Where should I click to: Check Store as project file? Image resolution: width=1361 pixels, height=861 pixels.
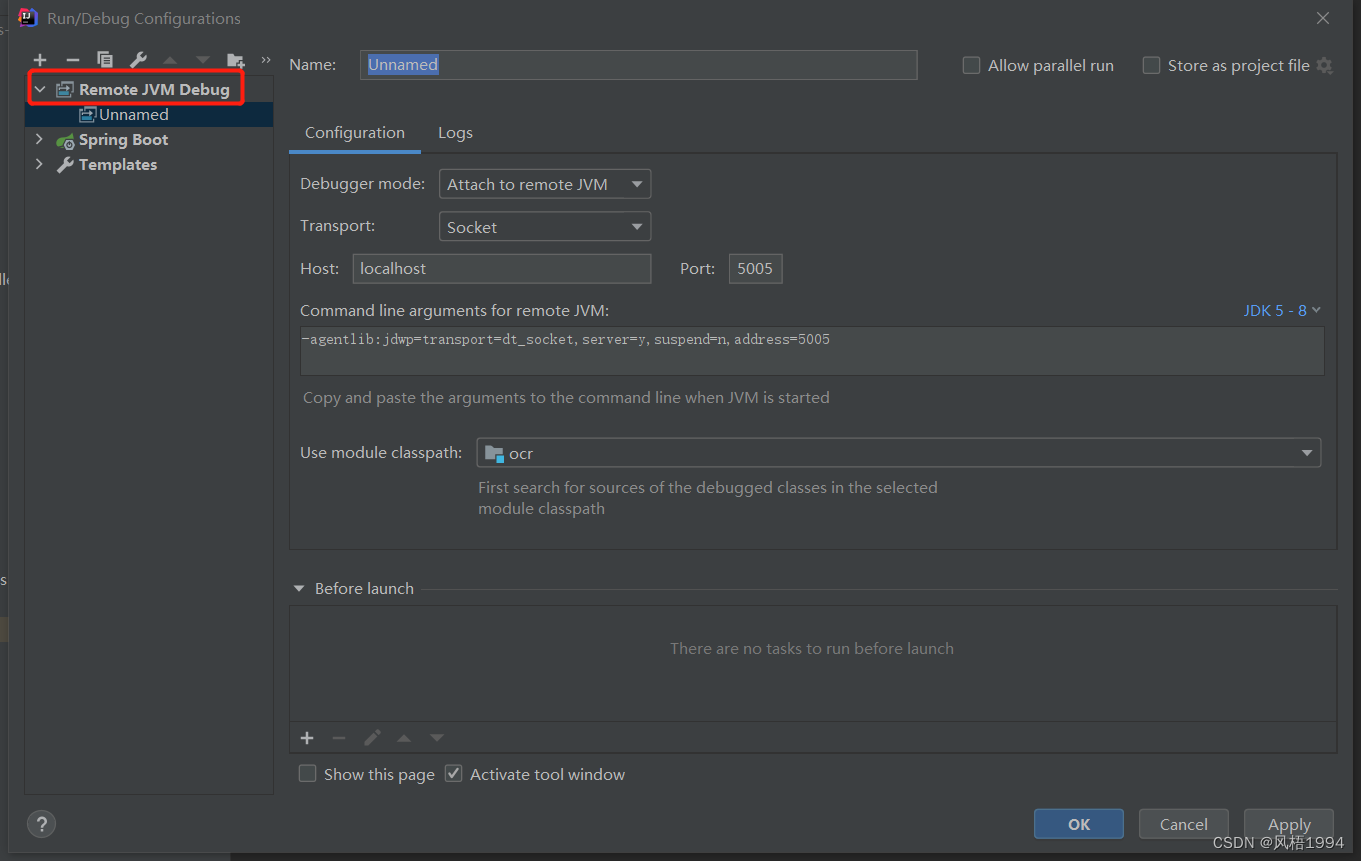tap(1151, 65)
